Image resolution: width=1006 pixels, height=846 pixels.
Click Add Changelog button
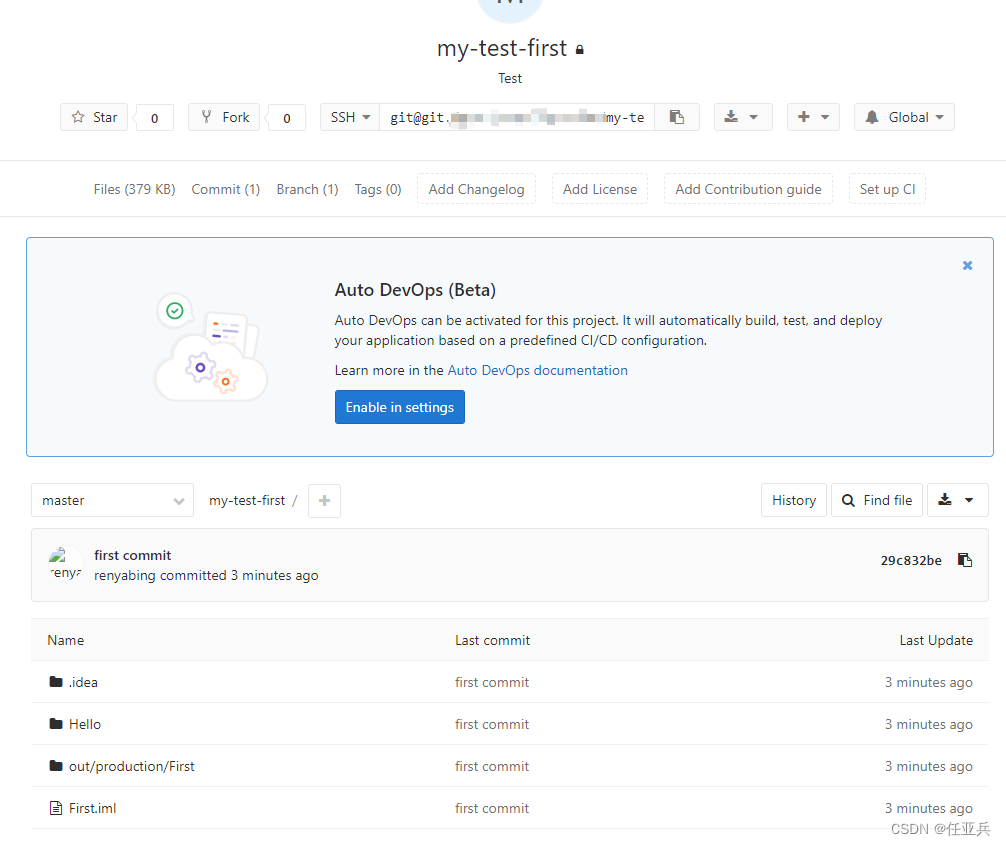tap(477, 189)
